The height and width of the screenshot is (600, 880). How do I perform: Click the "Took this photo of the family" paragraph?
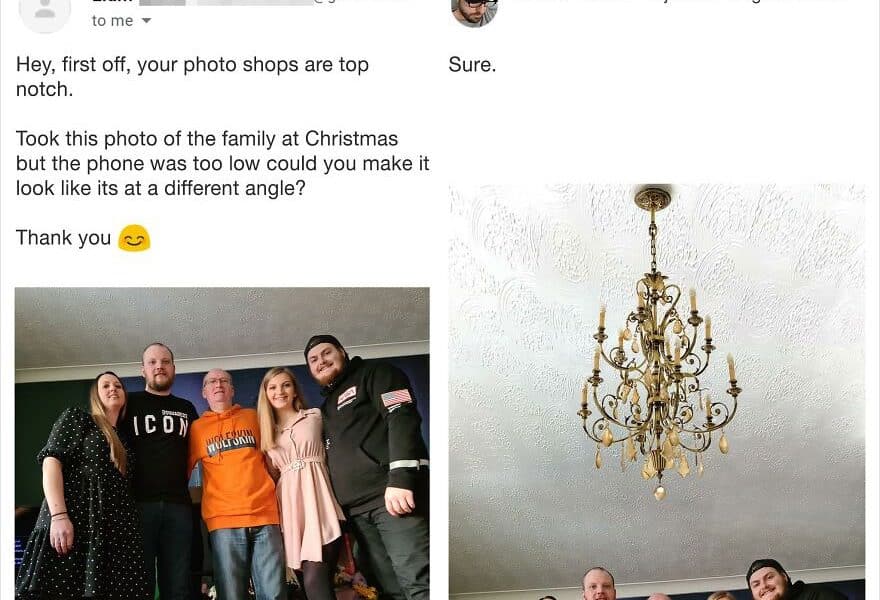click(x=222, y=163)
